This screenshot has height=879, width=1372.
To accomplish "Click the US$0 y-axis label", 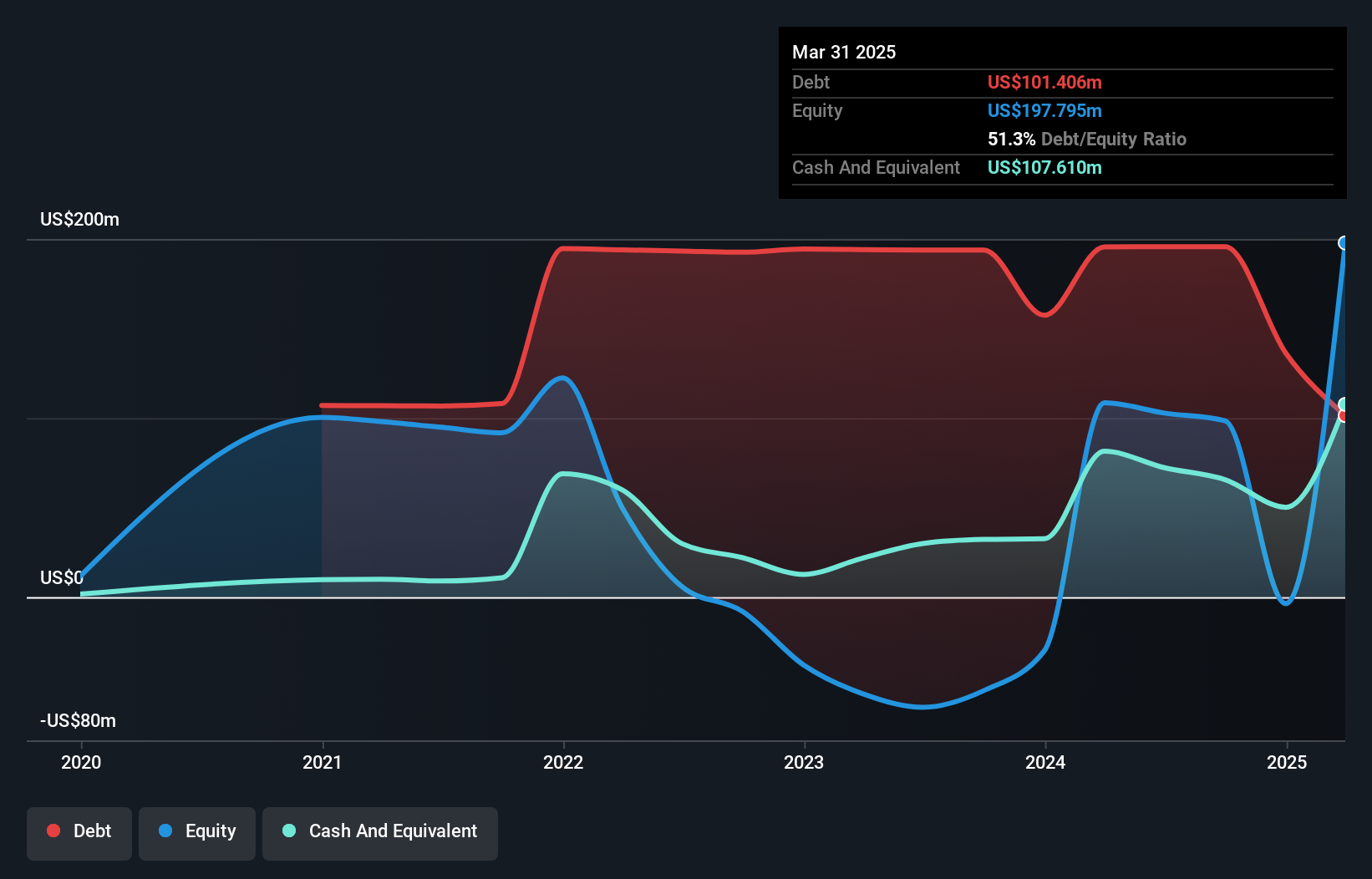I will pyautogui.click(x=62, y=578).
